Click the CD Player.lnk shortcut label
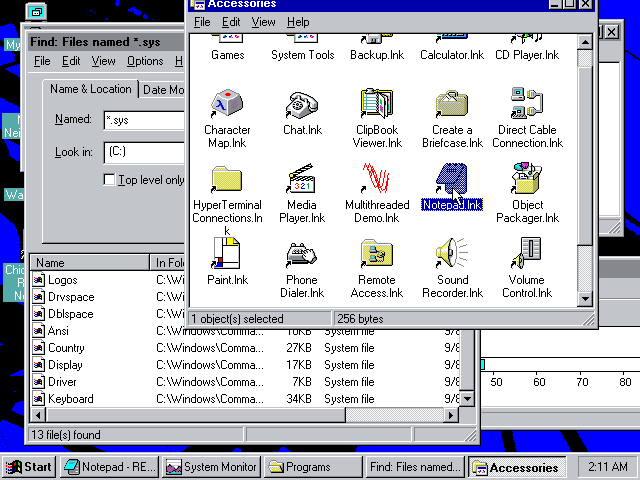This screenshot has height=480, width=640. coord(527,55)
